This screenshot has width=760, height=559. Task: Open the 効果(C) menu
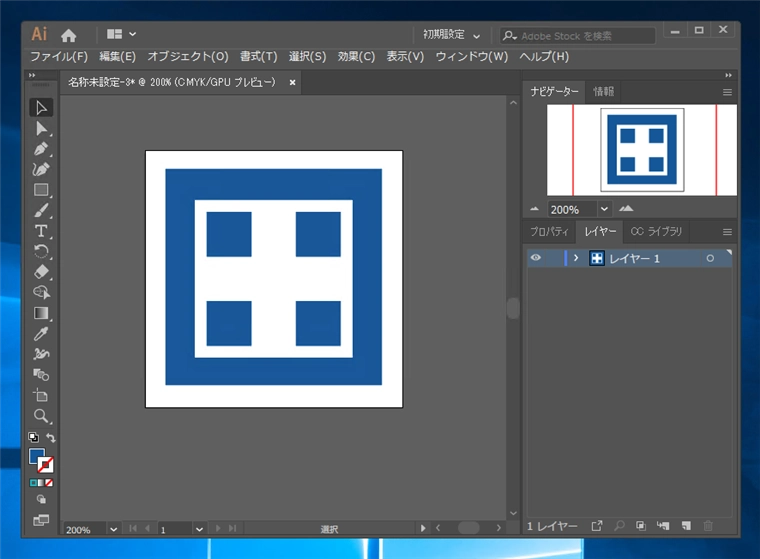coord(356,57)
